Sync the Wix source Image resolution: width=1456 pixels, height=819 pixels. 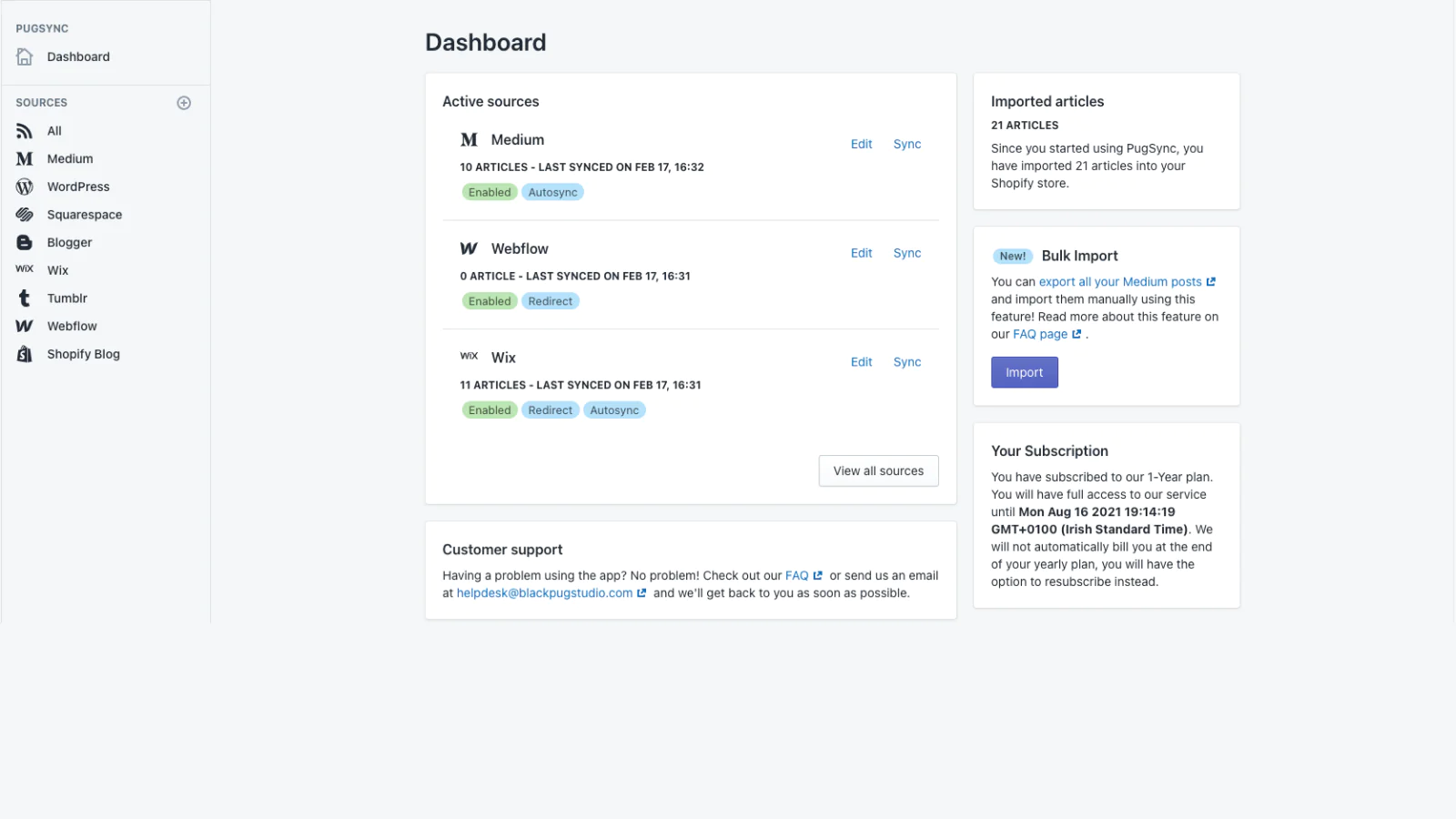pos(907,362)
